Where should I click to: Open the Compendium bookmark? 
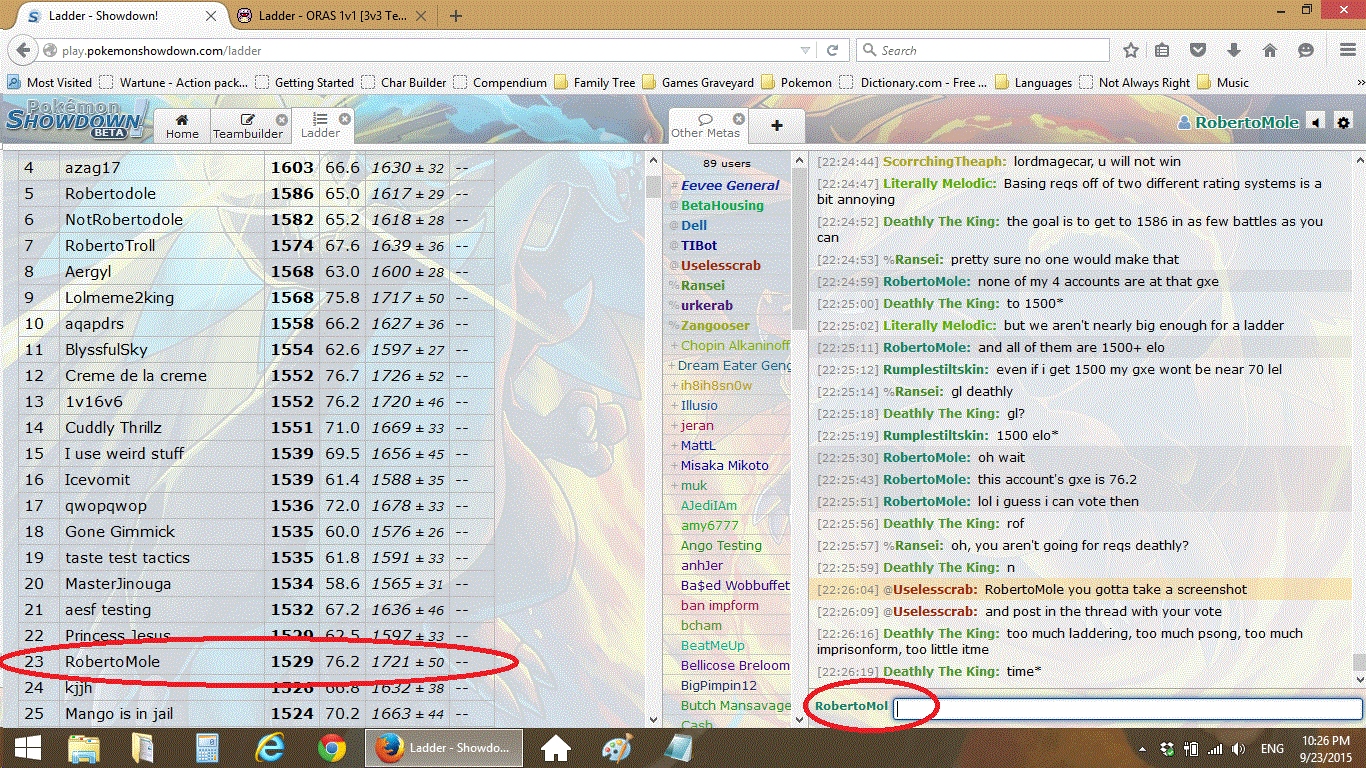coord(500,83)
